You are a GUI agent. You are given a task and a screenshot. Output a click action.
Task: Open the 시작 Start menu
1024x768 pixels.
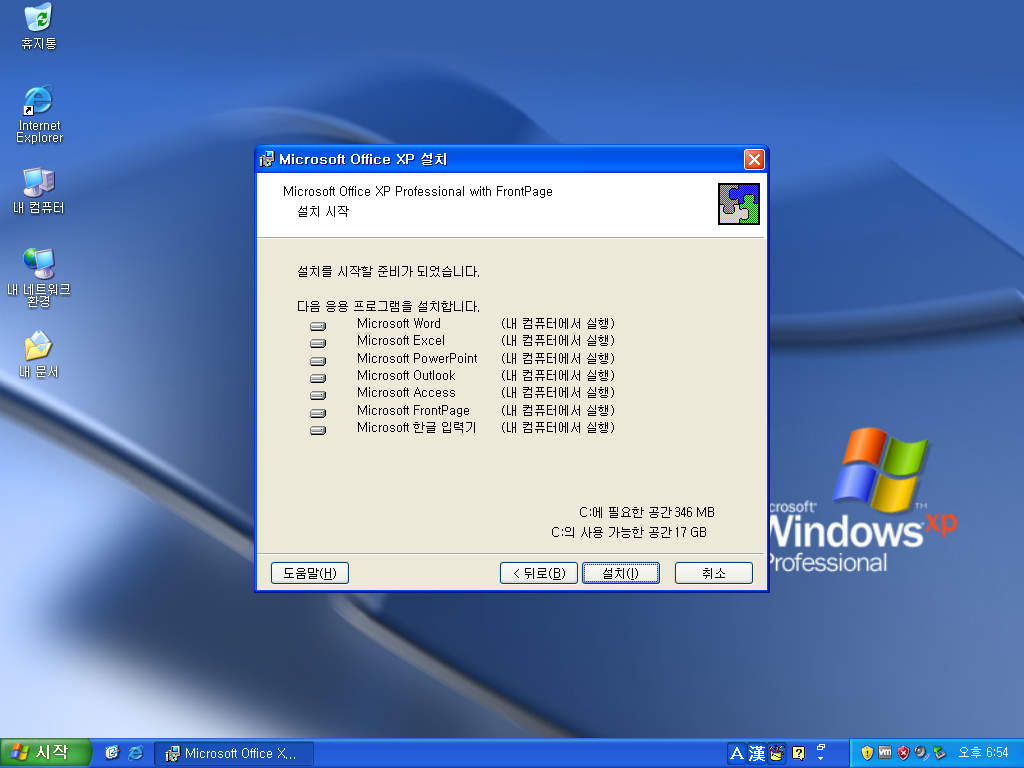(x=44, y=753)
